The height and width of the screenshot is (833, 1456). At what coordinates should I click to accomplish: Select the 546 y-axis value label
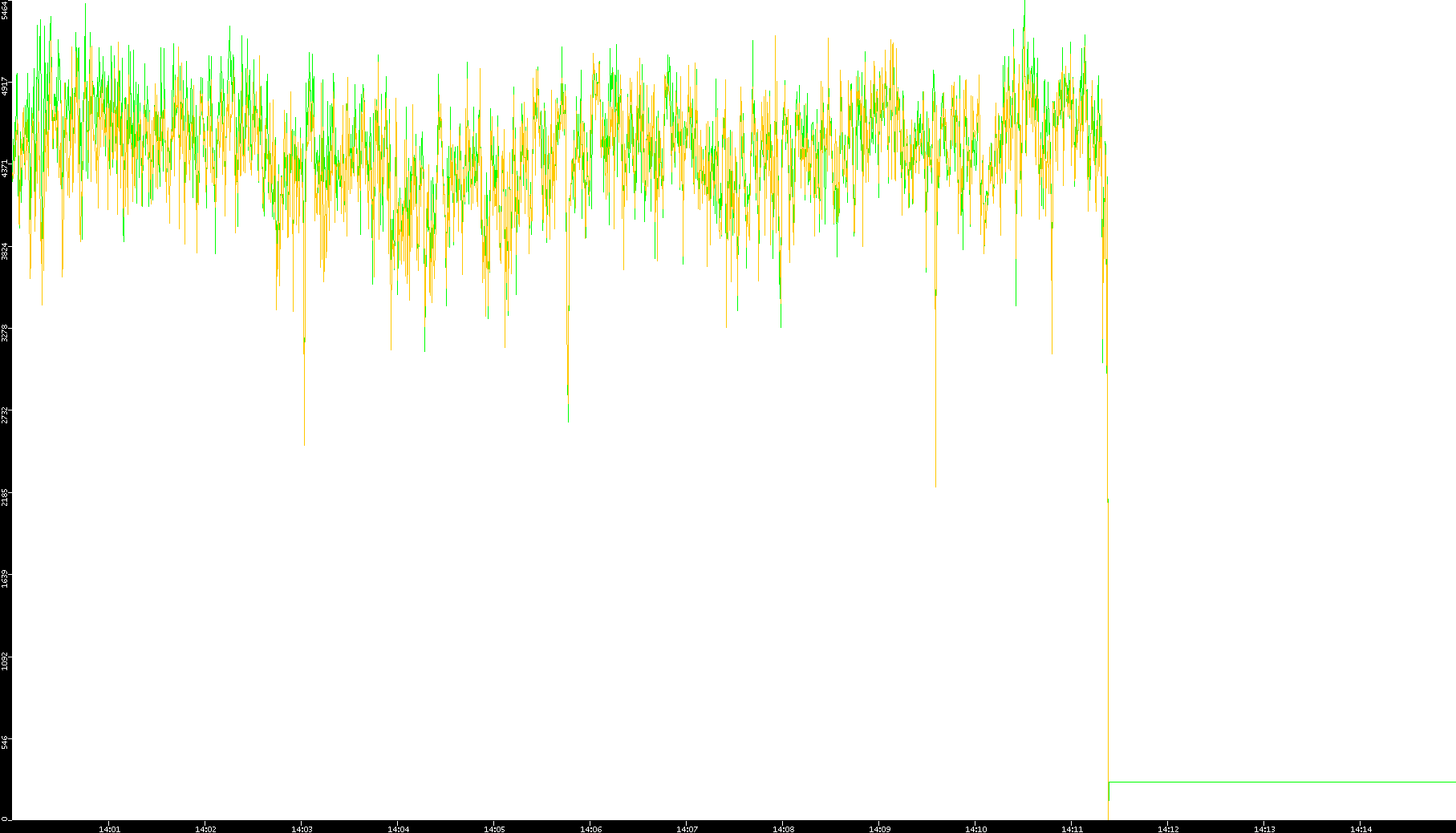[5, 743]
